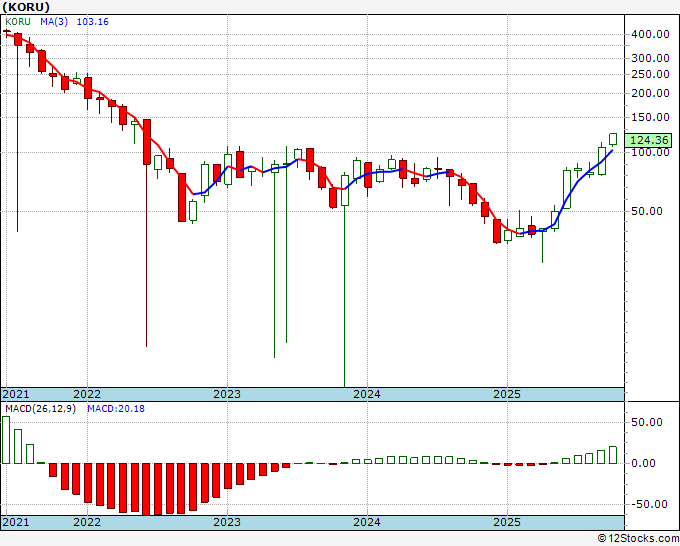Click the MACD(26,12,9) indicator label

click(x=40, y=409)
